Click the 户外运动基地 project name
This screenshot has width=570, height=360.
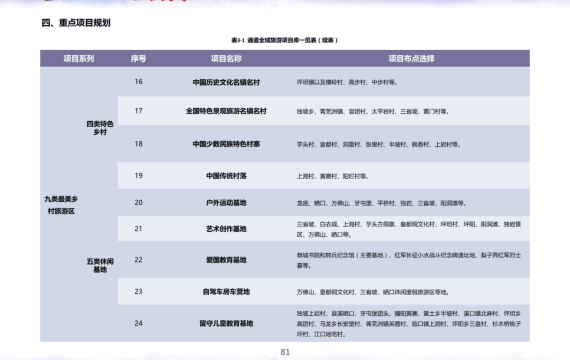226,203
